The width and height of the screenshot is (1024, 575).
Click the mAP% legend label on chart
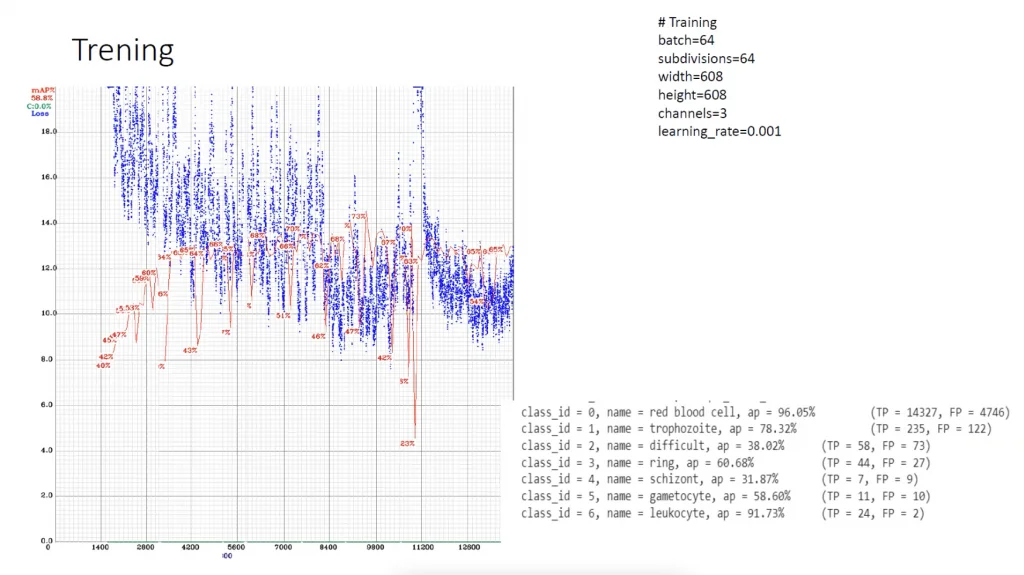[43, 90]
